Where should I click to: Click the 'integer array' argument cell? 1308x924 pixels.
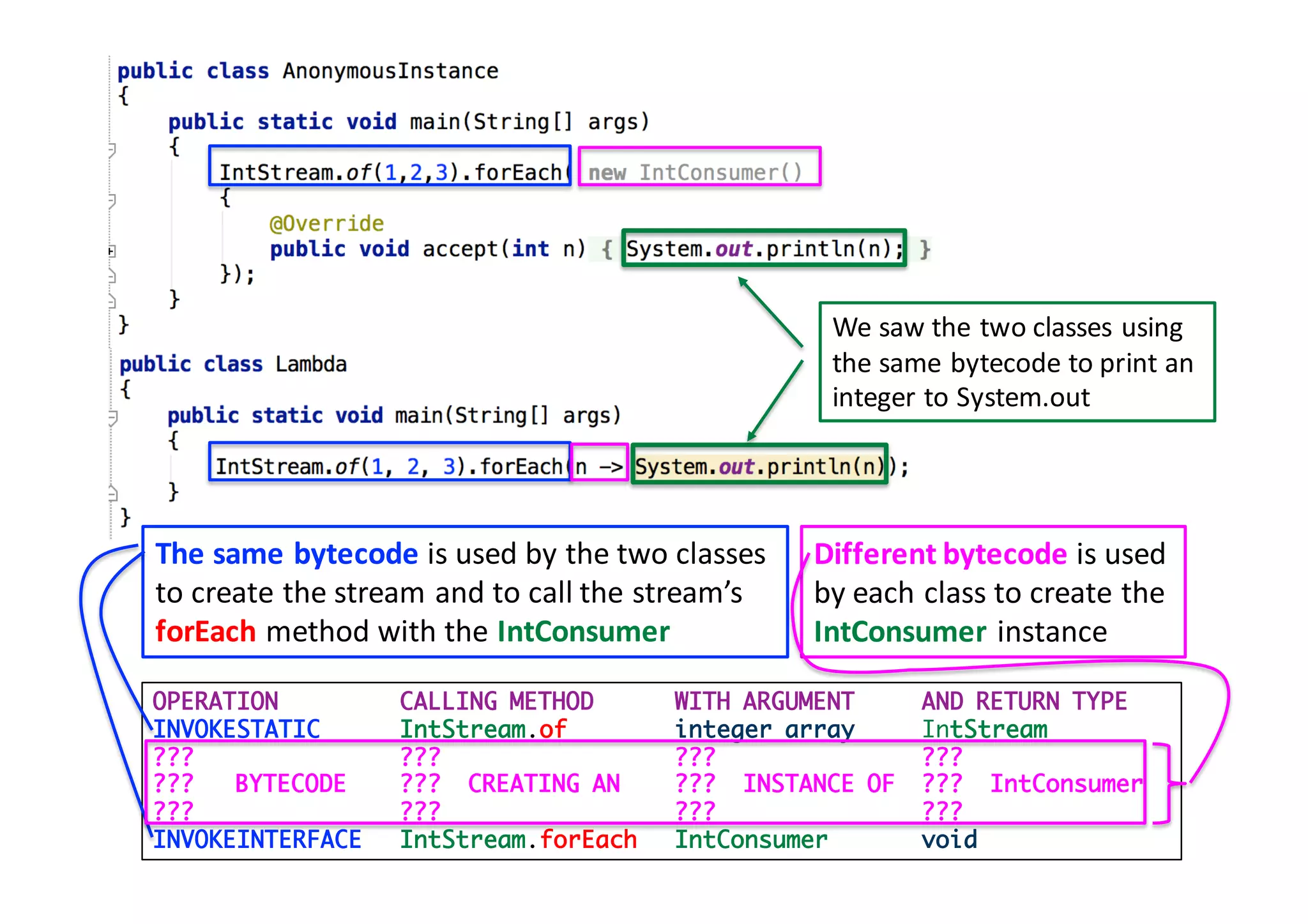coord(764,729)
